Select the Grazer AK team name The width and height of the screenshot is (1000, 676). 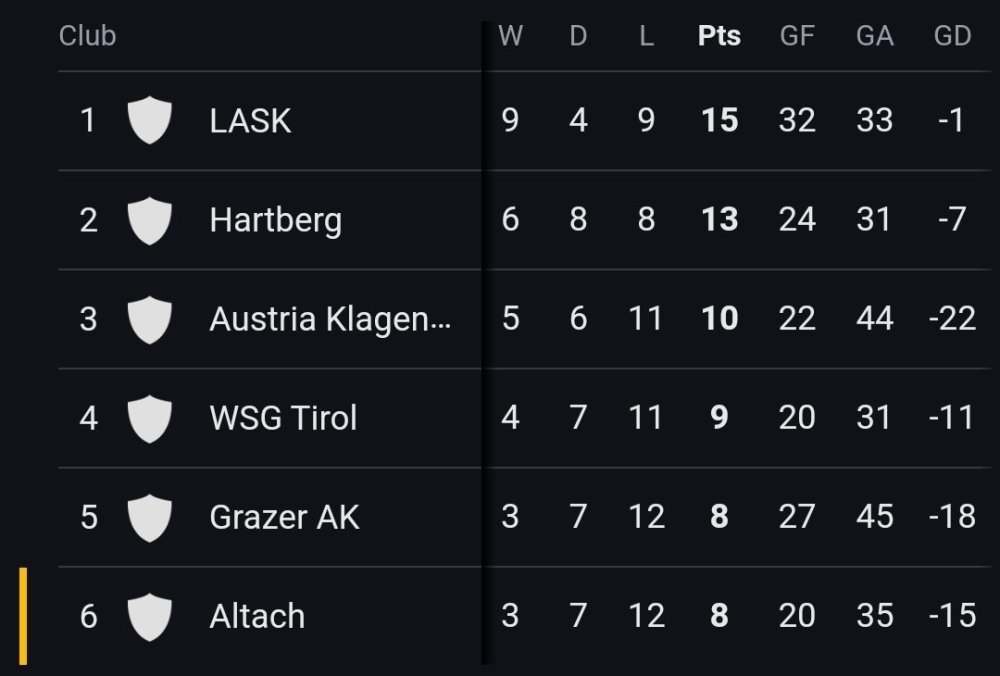click(284, 517)
